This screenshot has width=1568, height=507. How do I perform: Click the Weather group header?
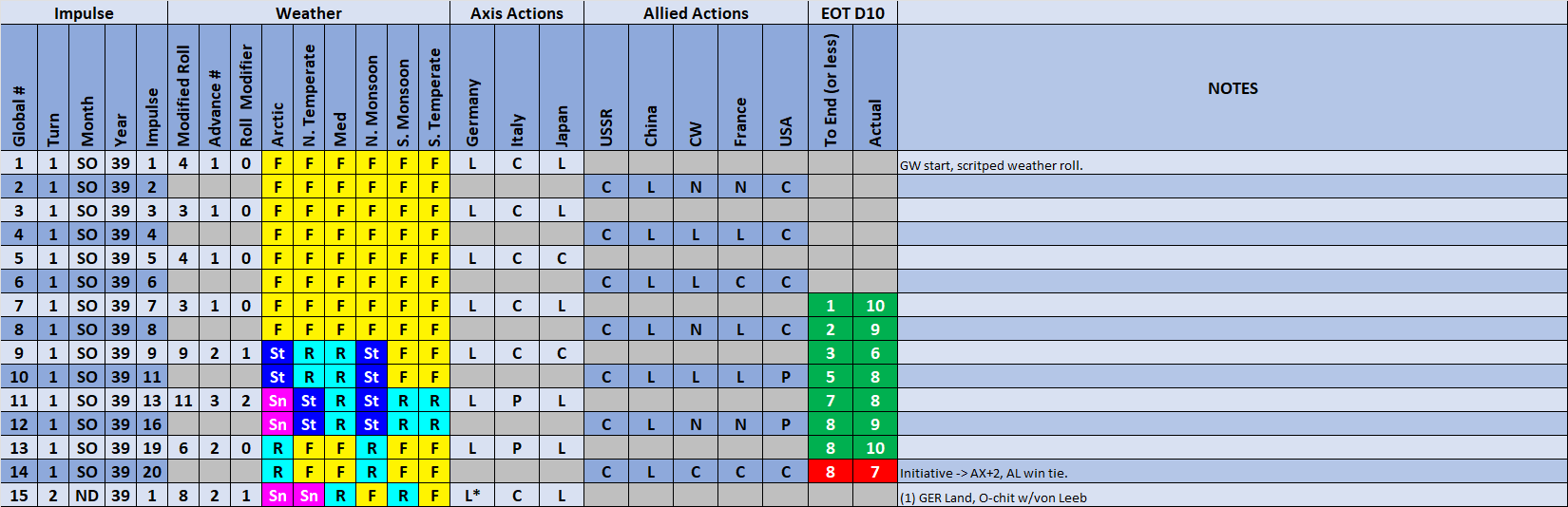308,13
